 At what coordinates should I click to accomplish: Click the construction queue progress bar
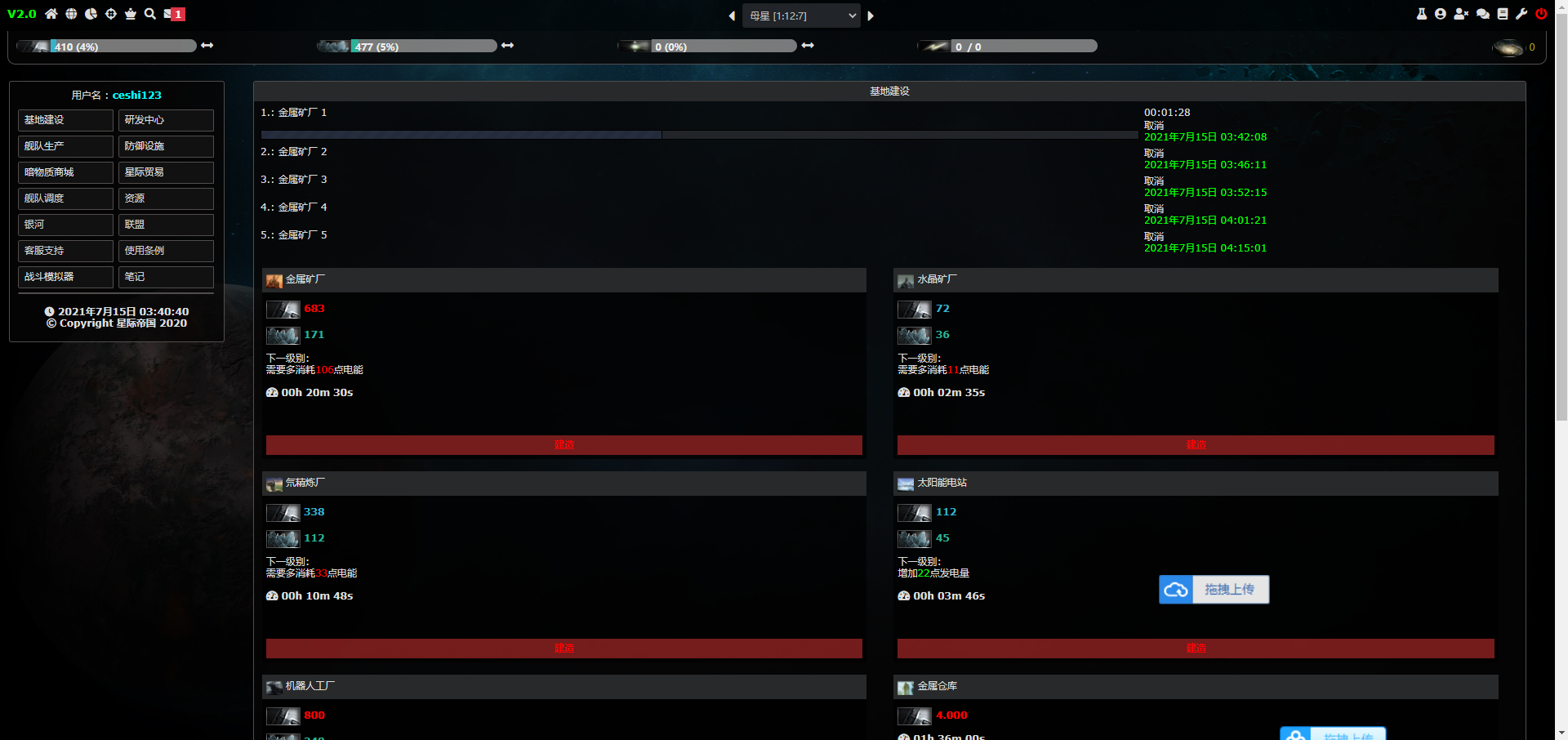(x=699, y=135)
